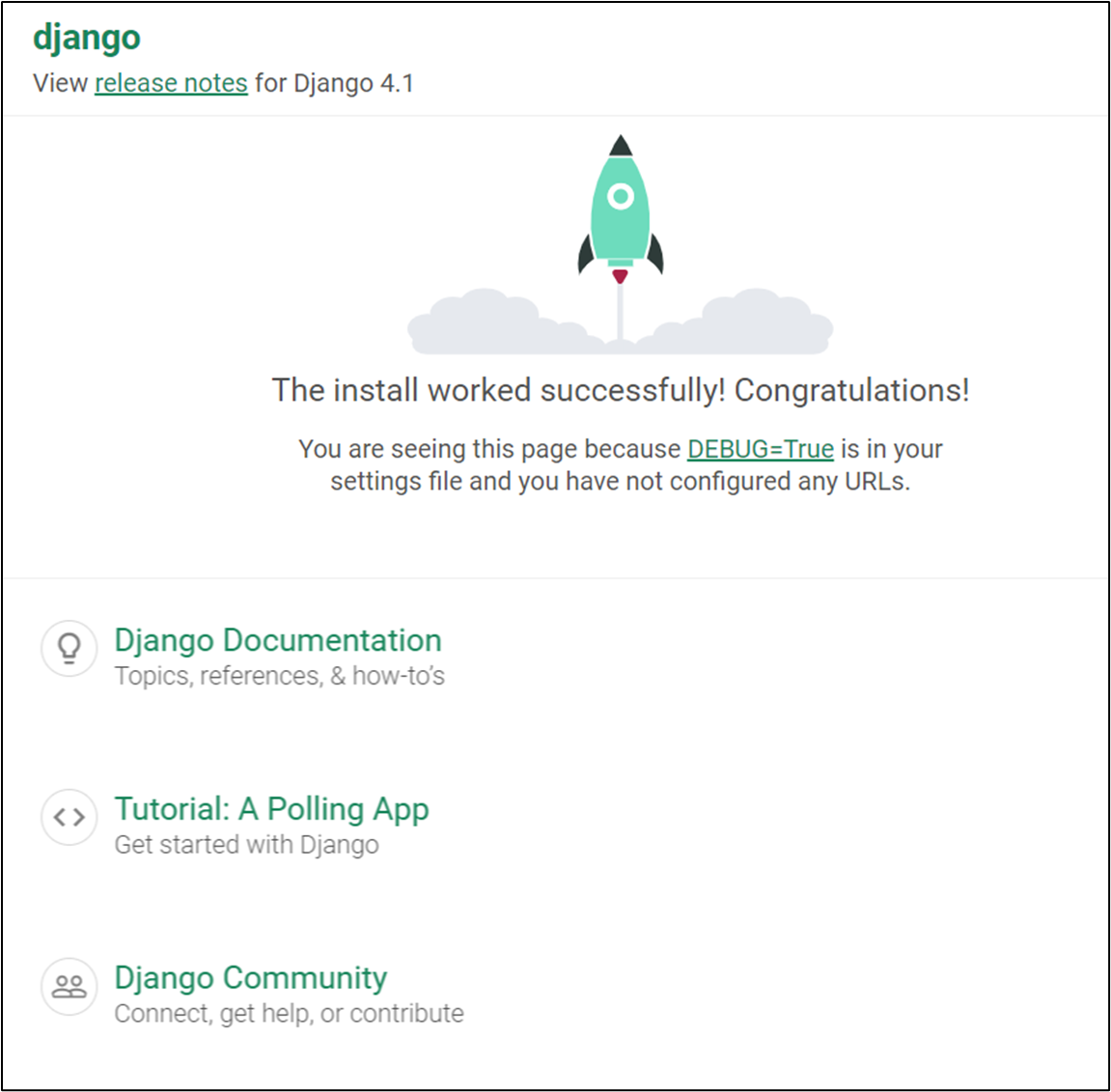Click 'for Django 4.1' version text

334,83
